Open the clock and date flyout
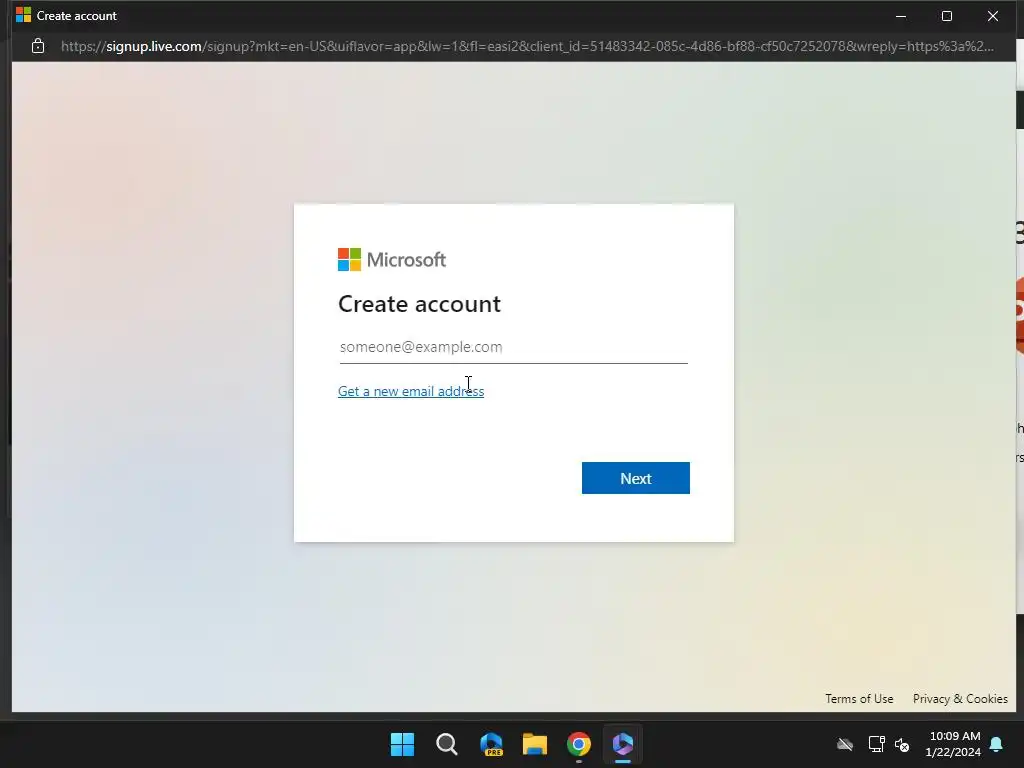1024x768 pixels. pyautogui.click(x=953, y=744)
